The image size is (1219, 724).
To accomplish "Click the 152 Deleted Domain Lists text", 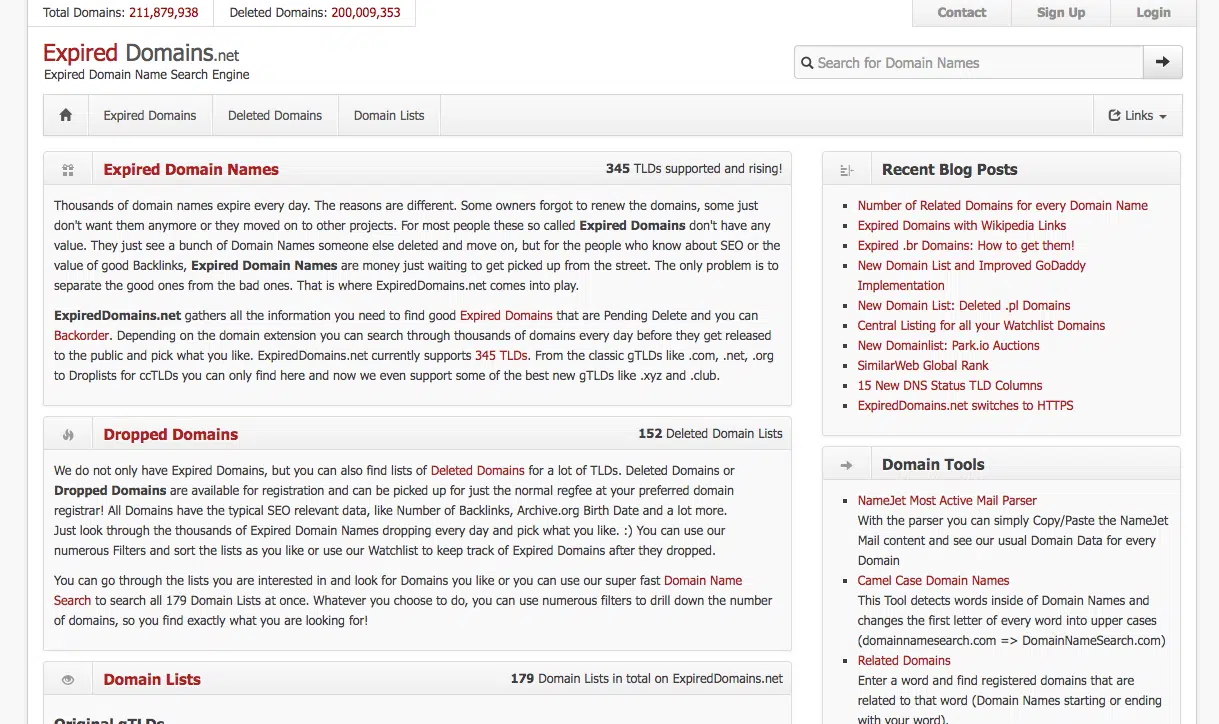I will point(710,434).
